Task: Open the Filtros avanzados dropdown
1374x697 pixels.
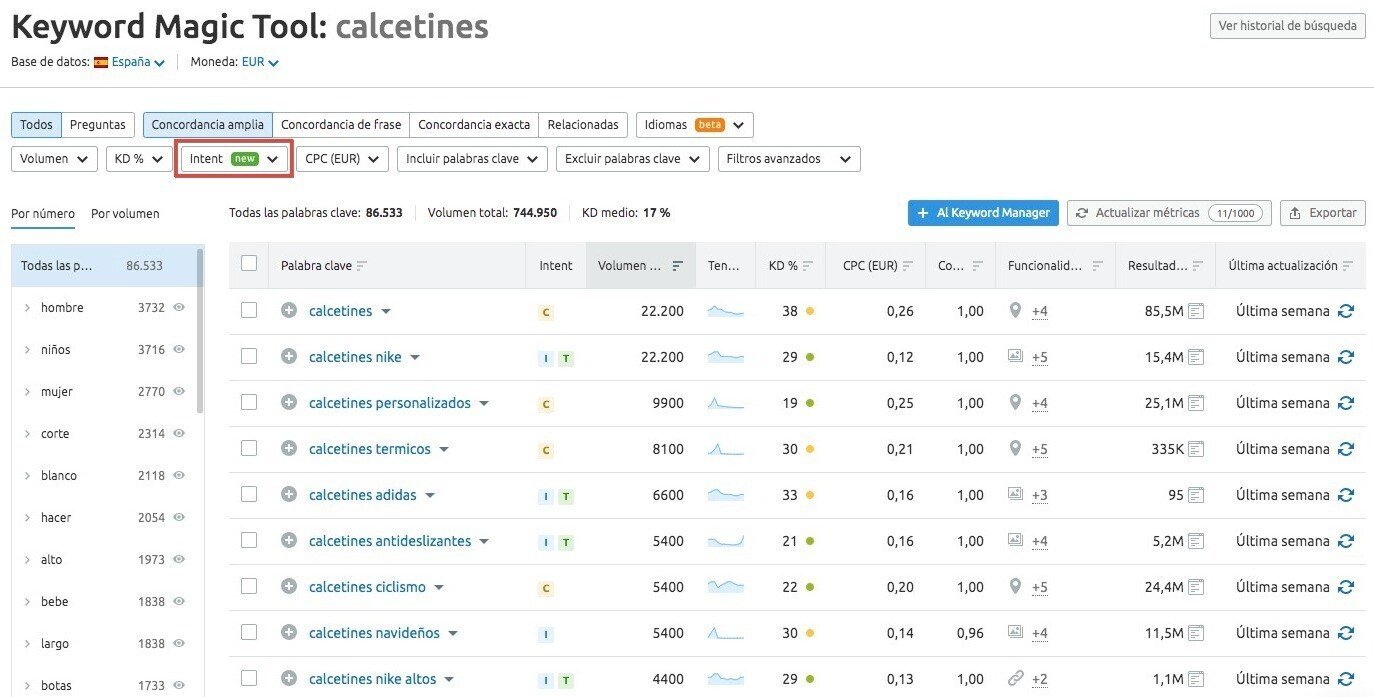Action: pos(788,159)
